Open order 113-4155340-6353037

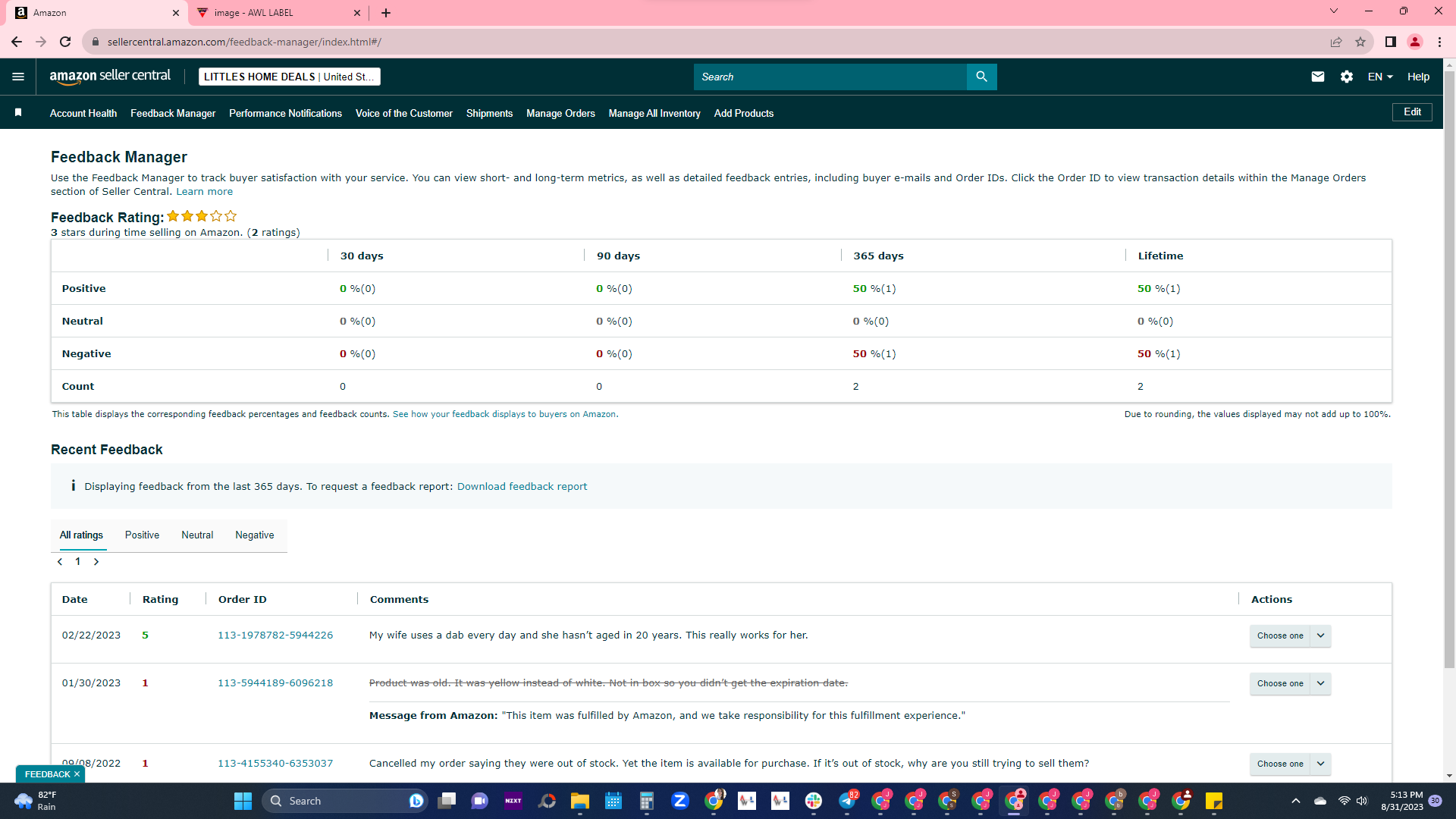click(275, 764)
